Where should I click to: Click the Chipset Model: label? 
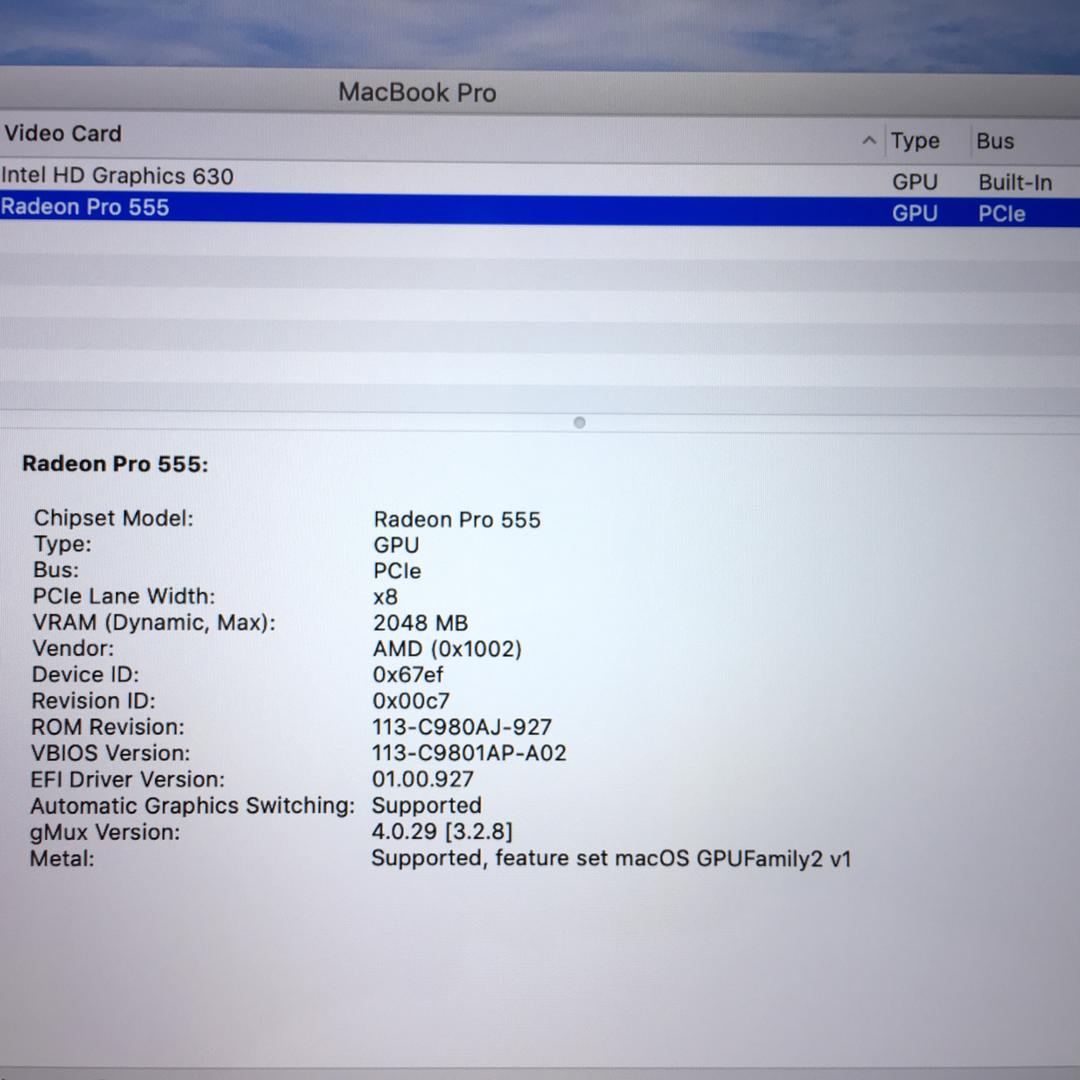click(x=114, y=518)
